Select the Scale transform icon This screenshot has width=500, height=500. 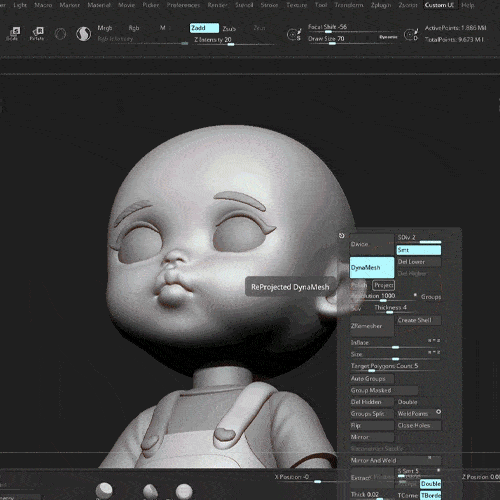tap(13, 34)
